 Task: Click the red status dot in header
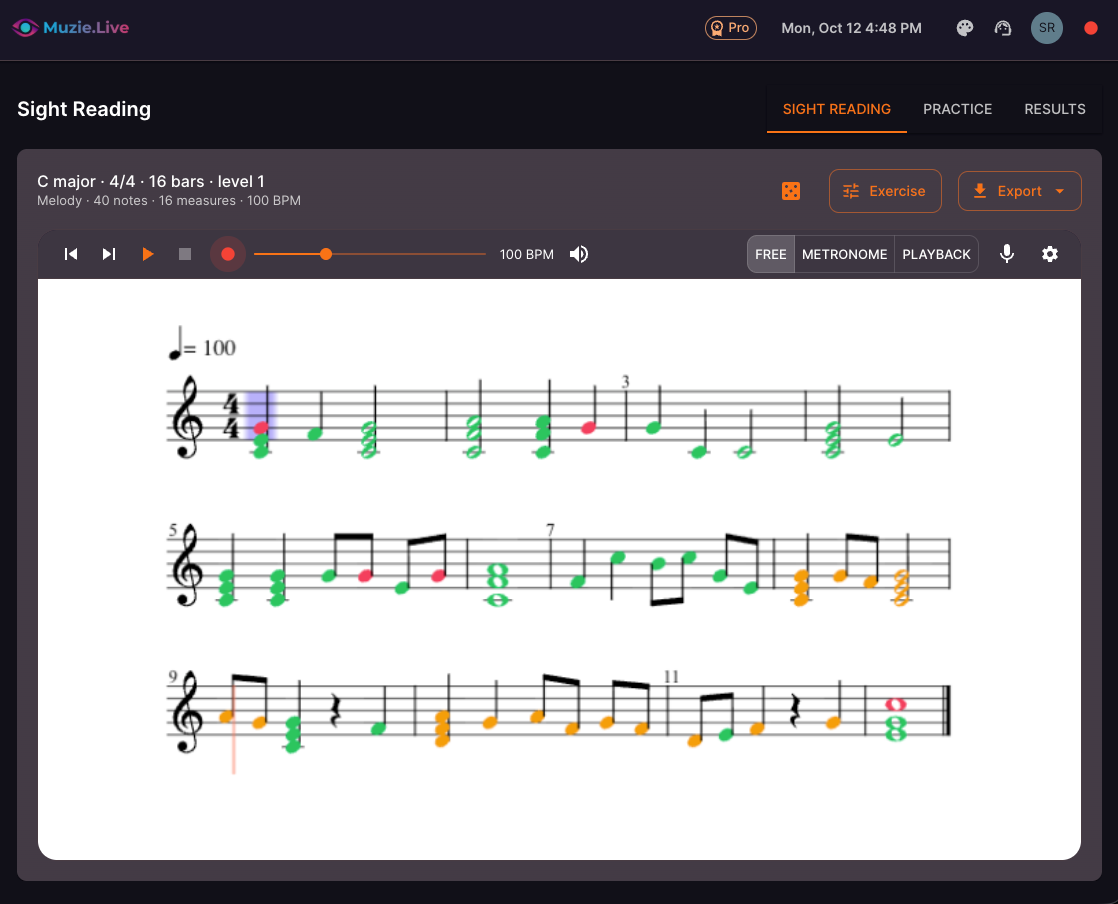click(x=1090, y=28)
